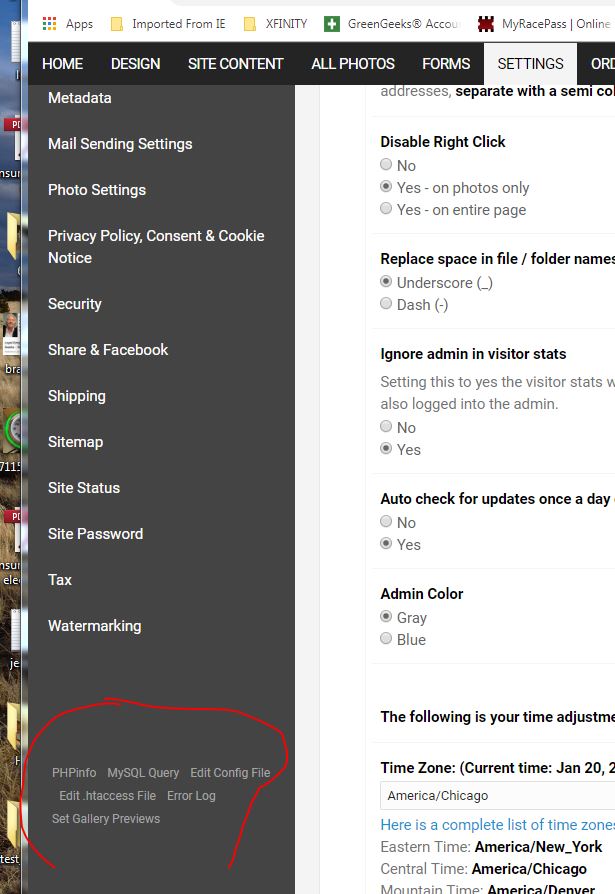Open the ALL PHOTOS tab
This screenshot has height=894, width=615.
(x=353, y=64)
